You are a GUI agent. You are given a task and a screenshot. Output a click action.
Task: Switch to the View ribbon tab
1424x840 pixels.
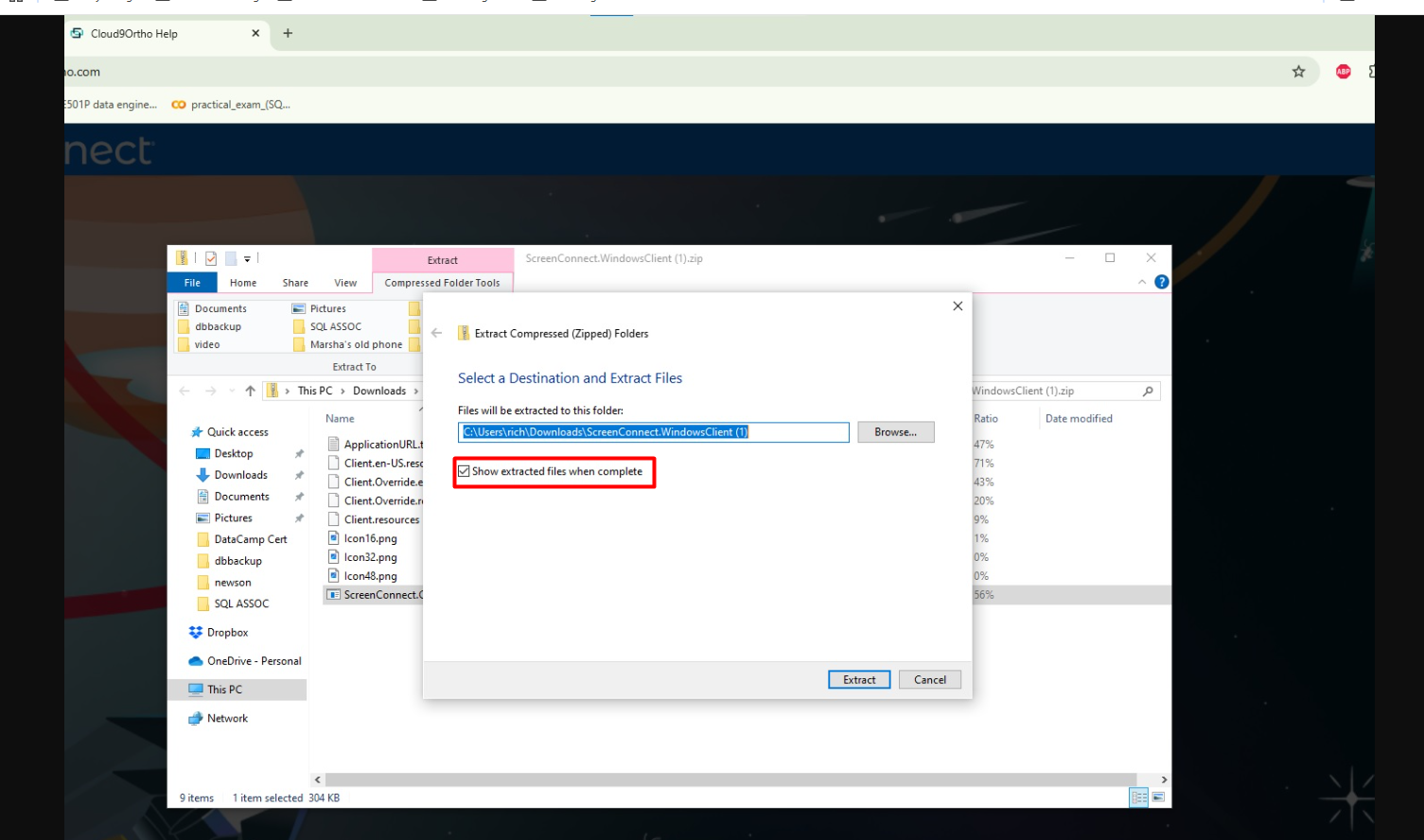tap(345, 283)
